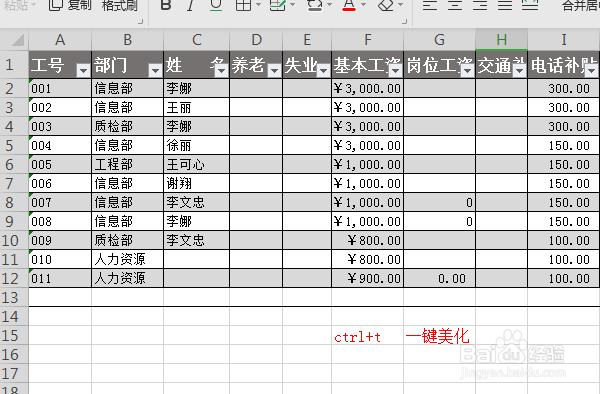This screenshot has width=600, height=394.
Task: Select cell 质检部 in row 4
Action: tap(127, 126)
